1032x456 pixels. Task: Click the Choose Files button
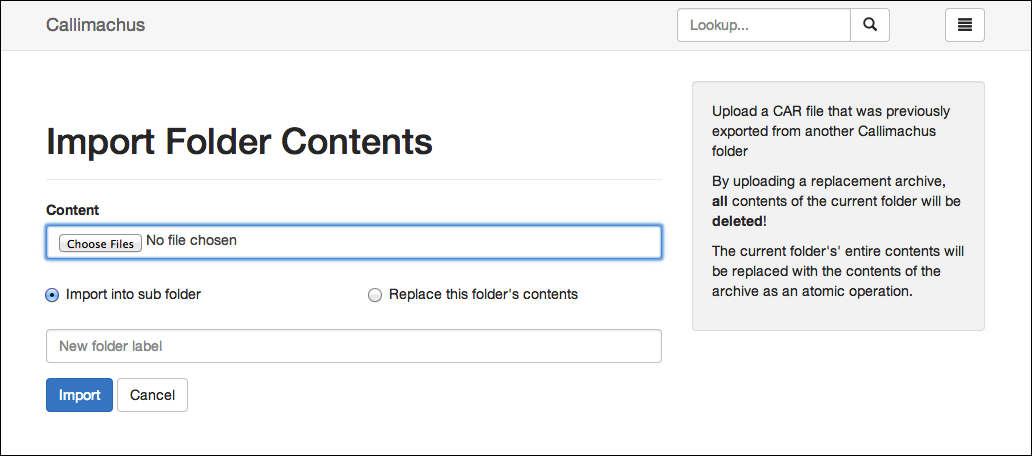tap(100, 243)
